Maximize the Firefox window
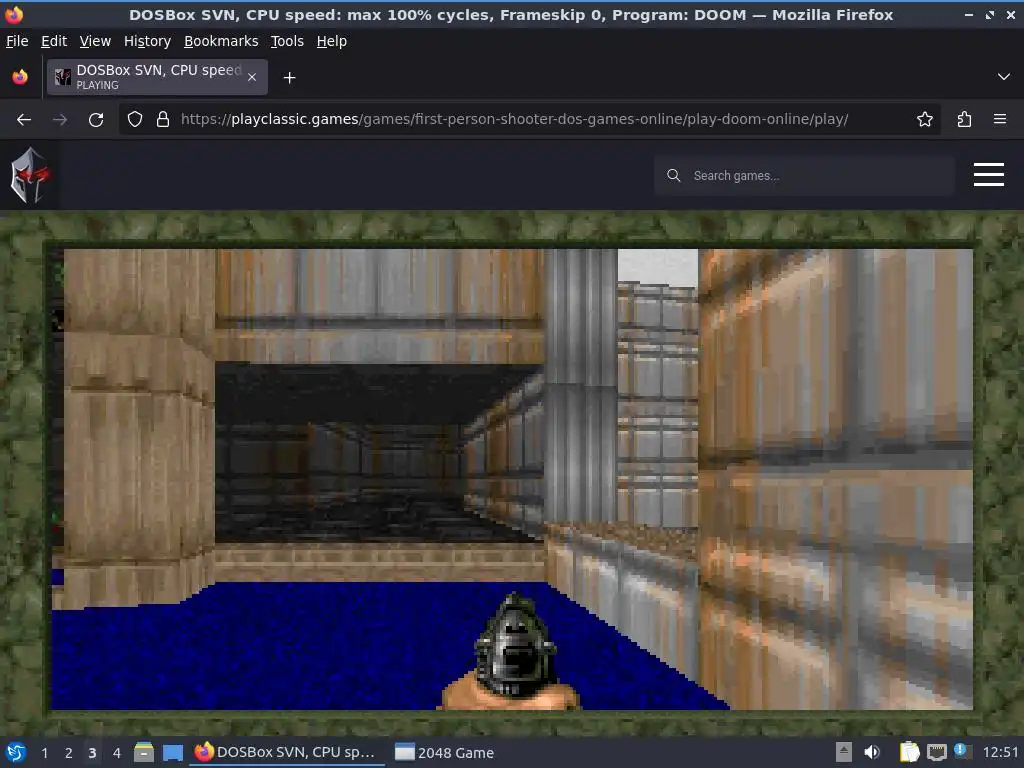The width and height of the screenshot is (1024, 768). (x=990, y=14)
